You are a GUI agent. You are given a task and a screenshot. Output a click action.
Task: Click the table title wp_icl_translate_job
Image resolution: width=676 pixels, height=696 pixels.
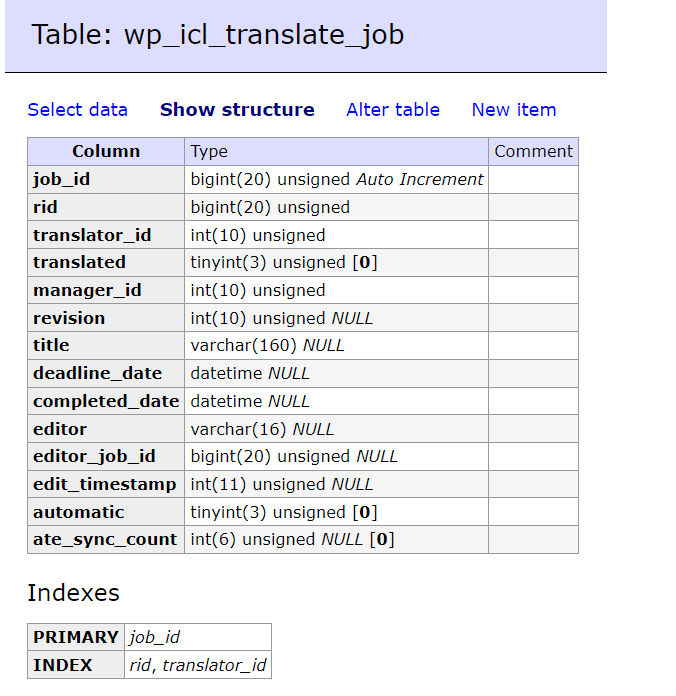click(264, 35)
